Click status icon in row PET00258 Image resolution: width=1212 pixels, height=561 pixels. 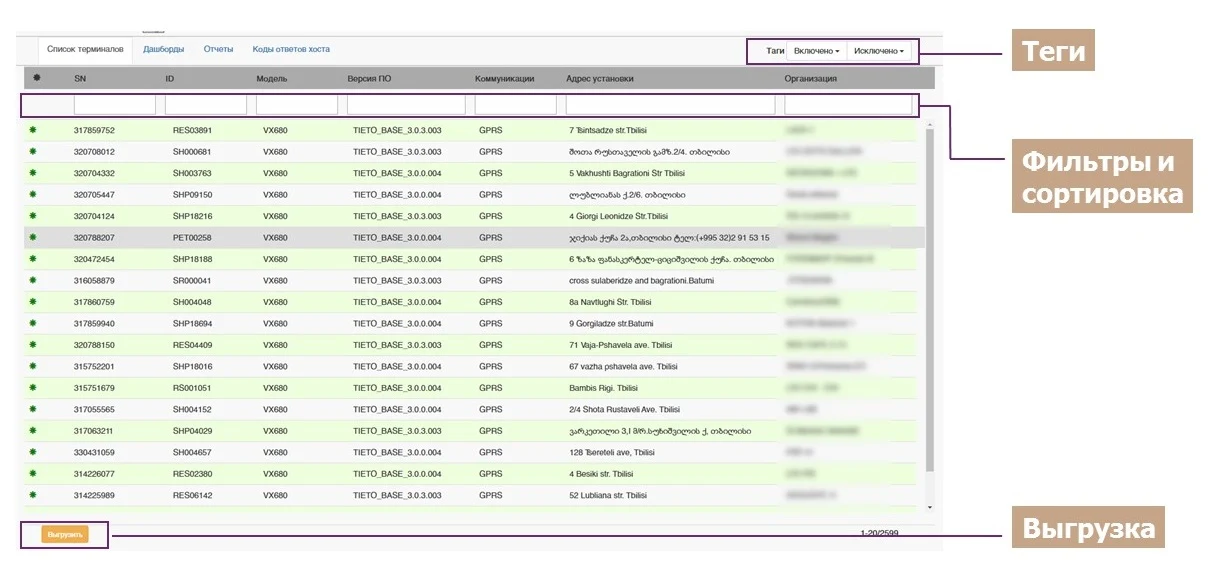point(33,238)
